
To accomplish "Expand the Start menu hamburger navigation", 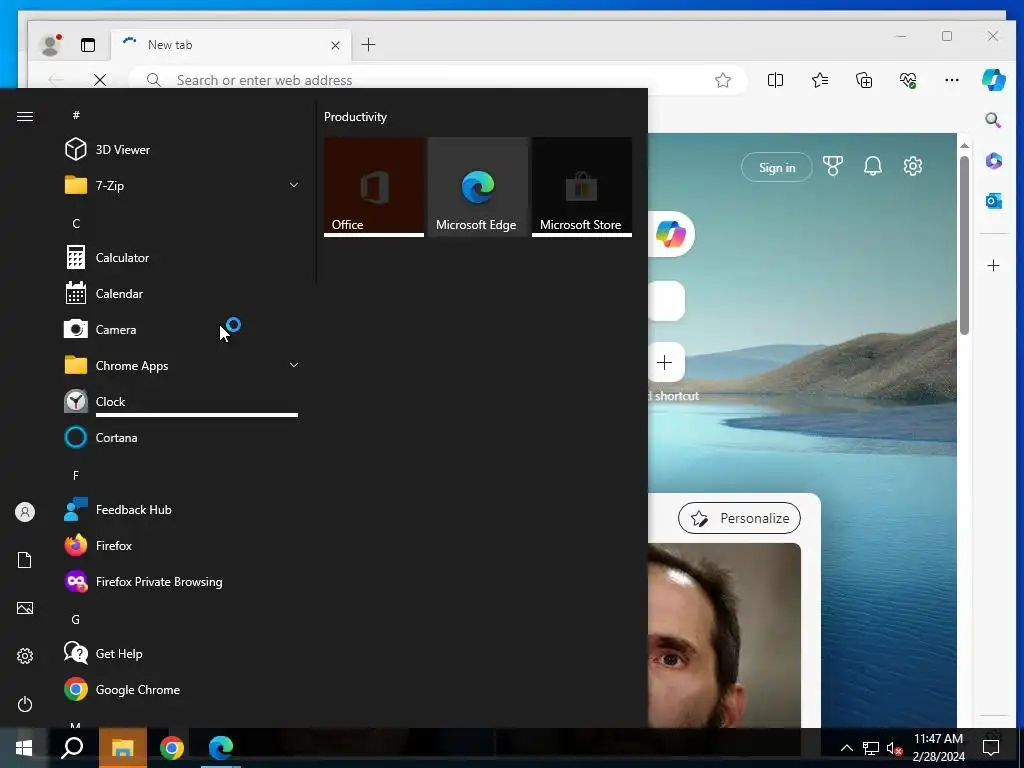I will tap(25, 116).
